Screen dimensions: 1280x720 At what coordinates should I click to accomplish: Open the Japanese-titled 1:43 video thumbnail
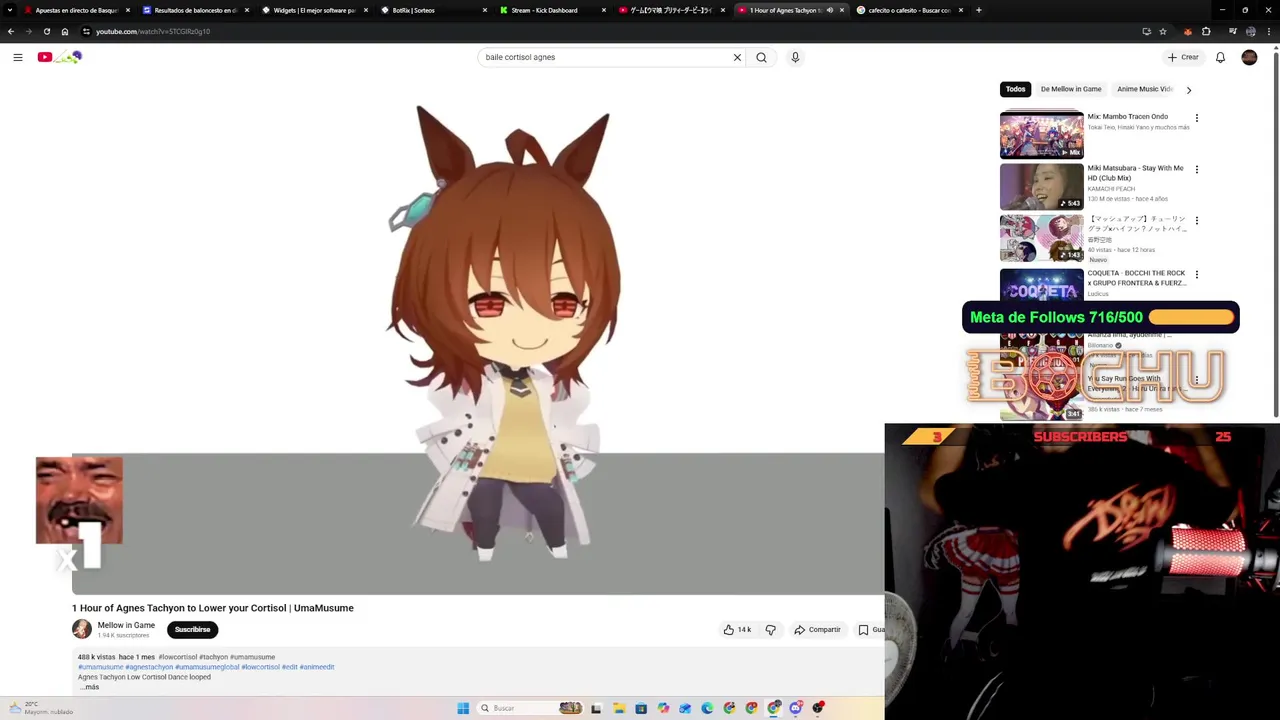[x=1041, y=238]
